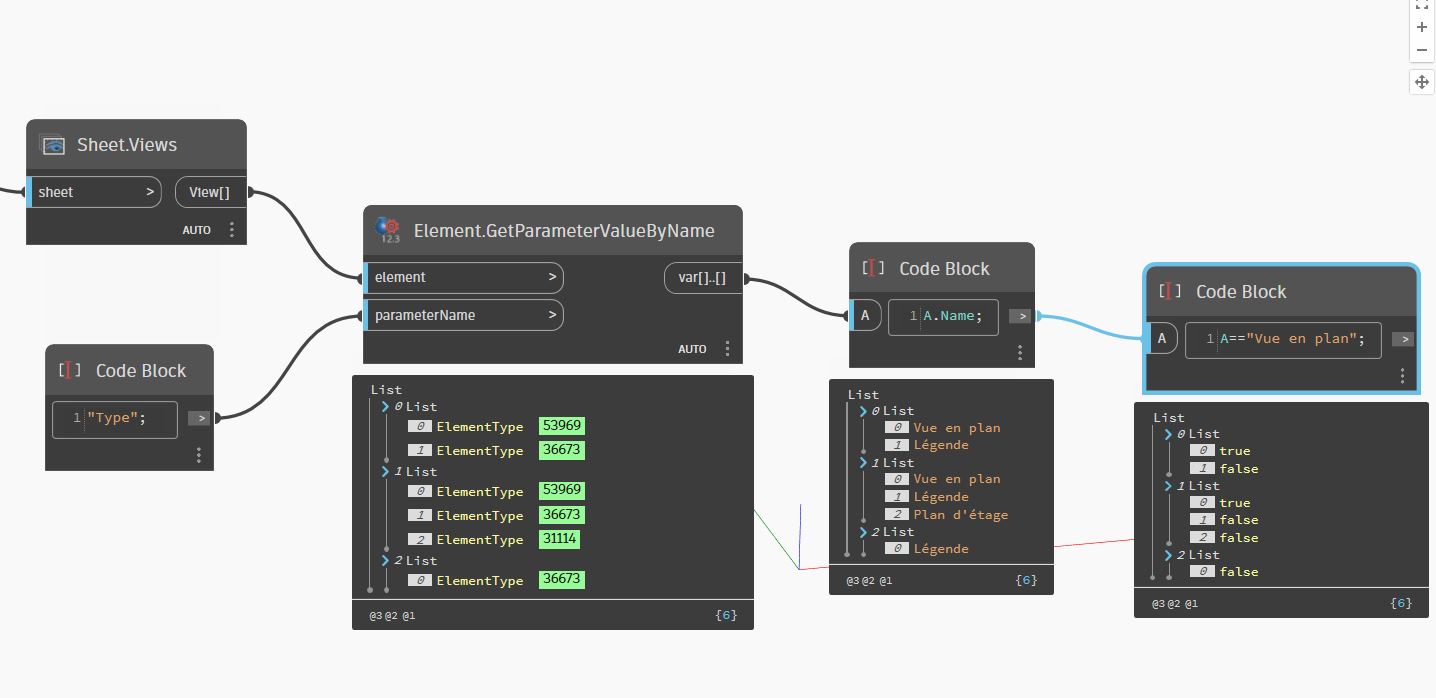Click the green element ID 31114

[x=559, y=539]
